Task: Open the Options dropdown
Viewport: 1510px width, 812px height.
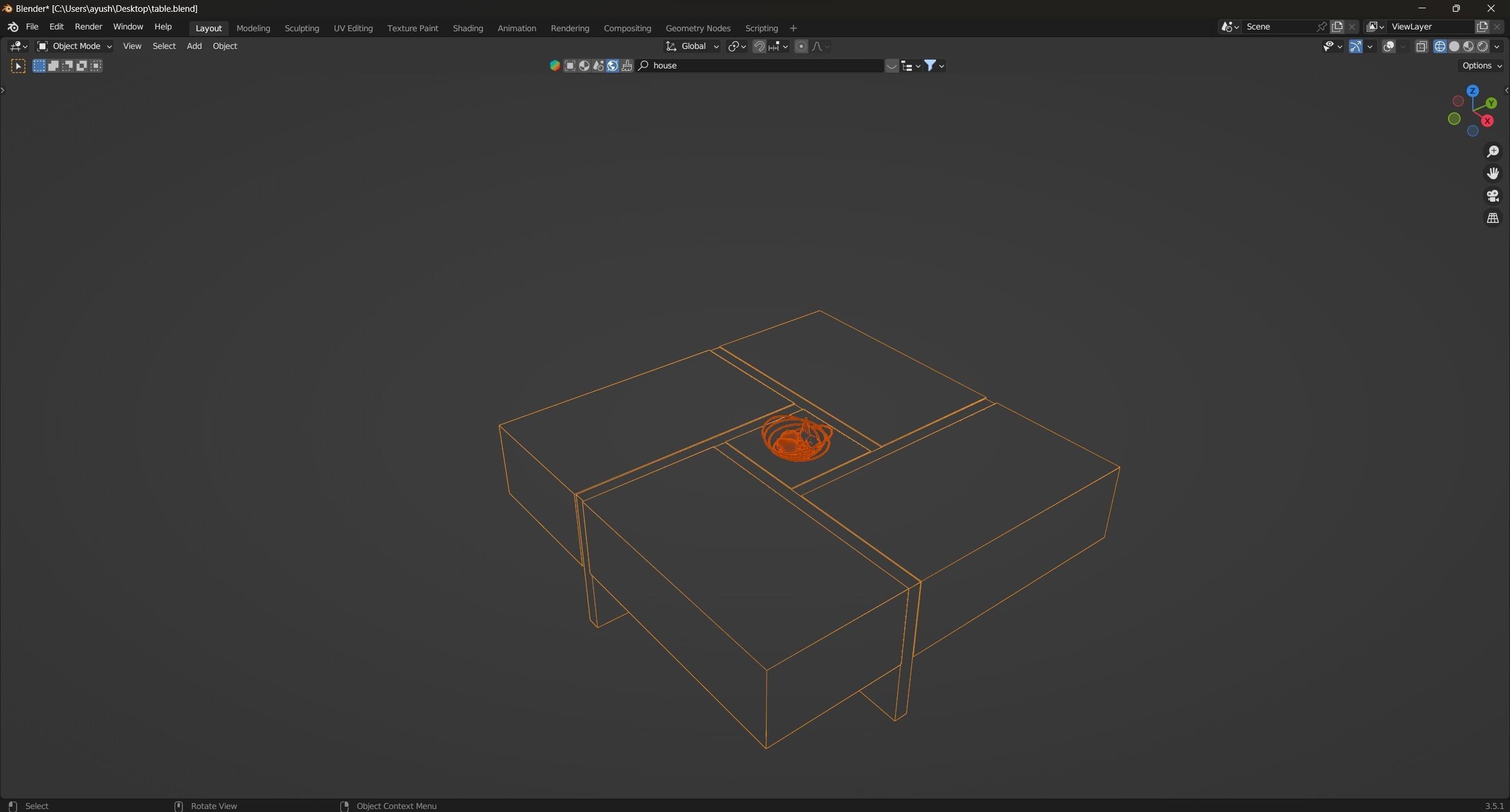Action: [1482, 66]
